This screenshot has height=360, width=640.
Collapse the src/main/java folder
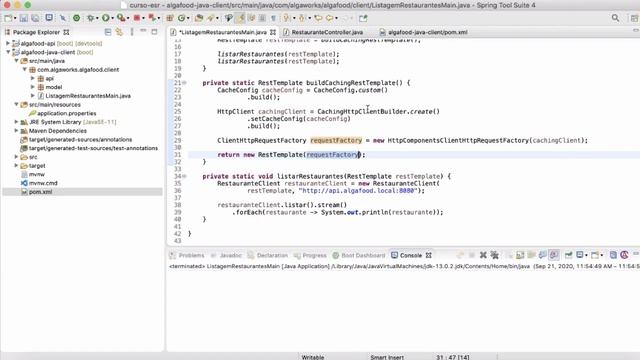pos(16,61)
